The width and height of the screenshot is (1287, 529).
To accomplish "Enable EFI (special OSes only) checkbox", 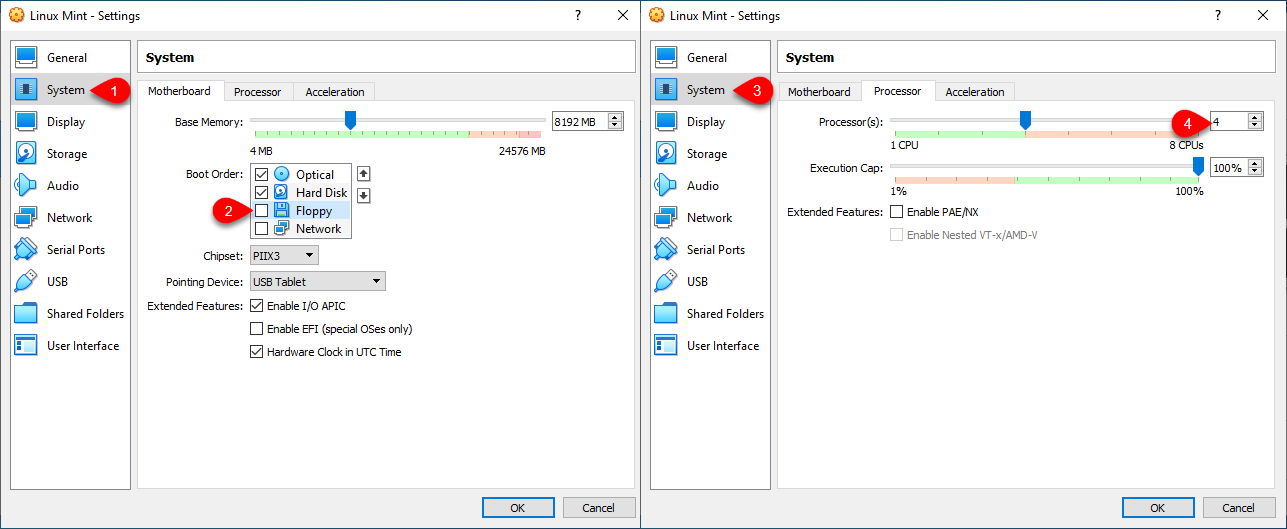I will point(257,329).
